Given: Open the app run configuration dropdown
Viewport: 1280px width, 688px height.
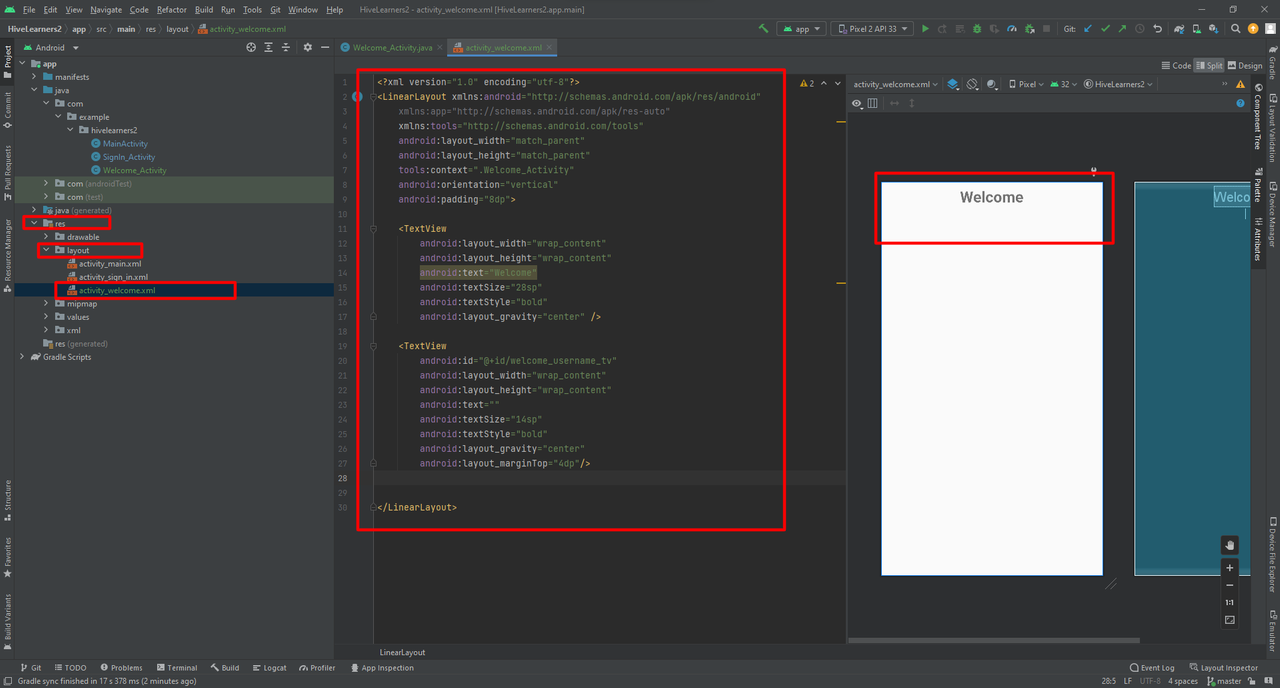Looking at the screenshot, I should pyautogui.click(x=801, y=29).
